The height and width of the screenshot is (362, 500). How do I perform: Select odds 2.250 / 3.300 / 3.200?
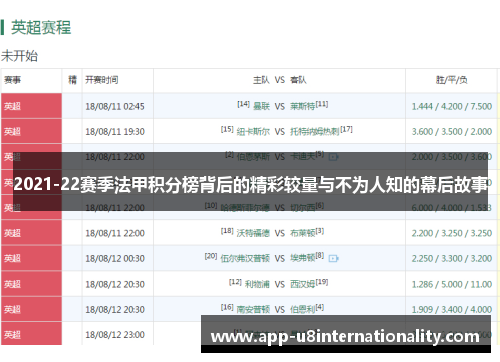[x=452, y=258]
